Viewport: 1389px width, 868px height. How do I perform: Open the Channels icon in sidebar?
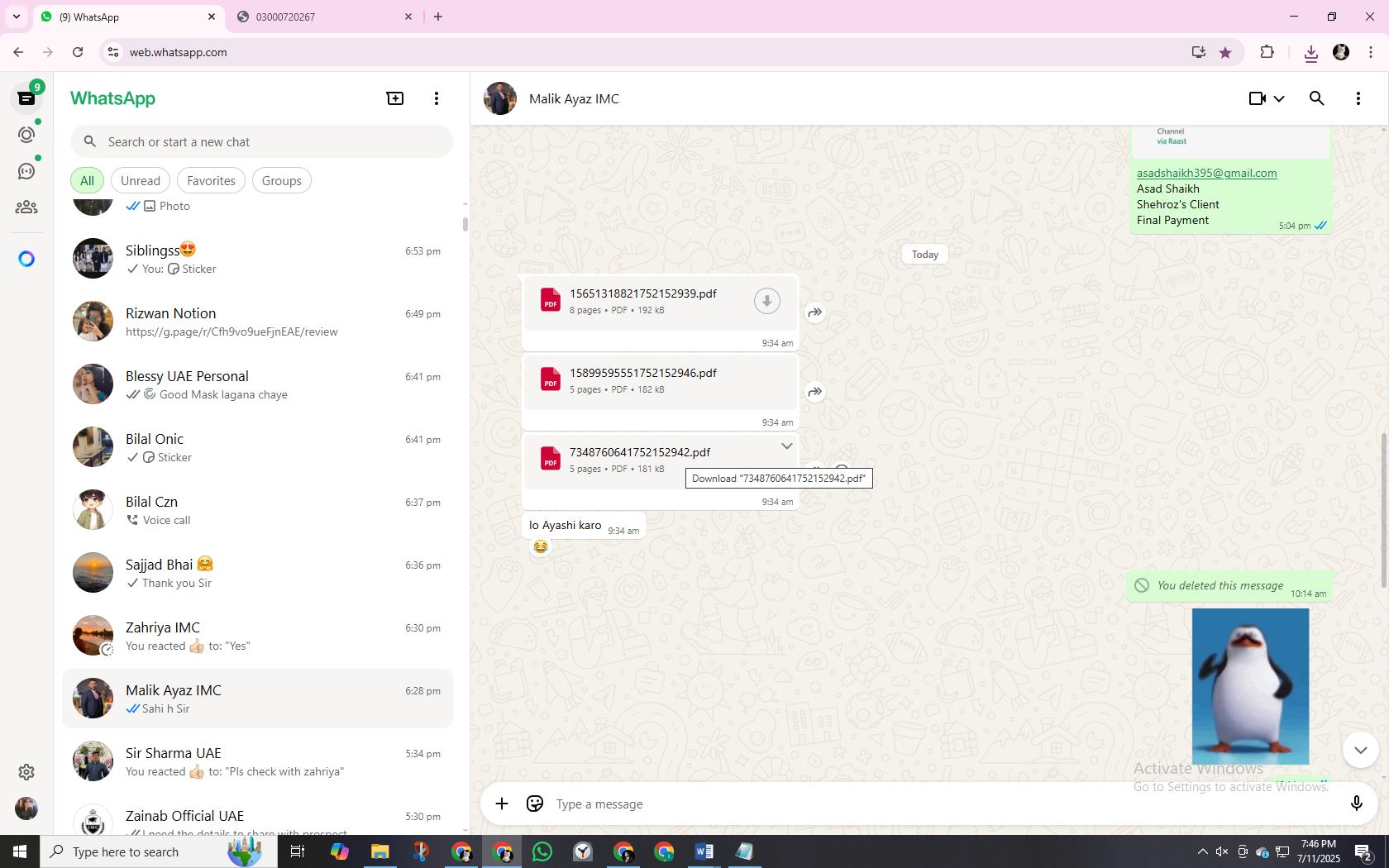coord(26,171)
